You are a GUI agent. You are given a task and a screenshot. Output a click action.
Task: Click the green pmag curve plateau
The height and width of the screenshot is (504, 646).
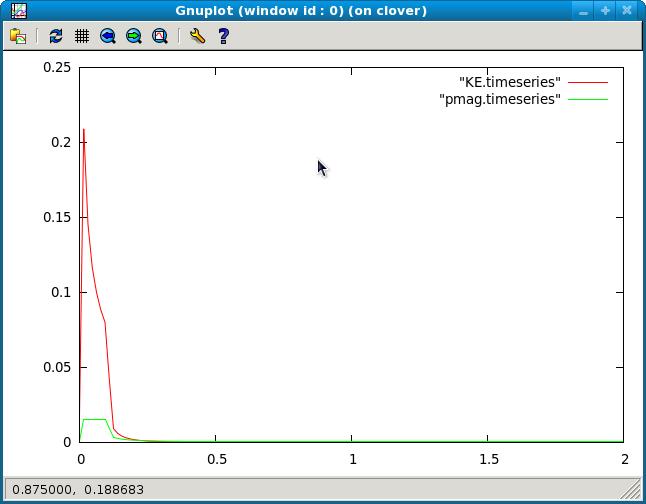click(x=94, y=420)
